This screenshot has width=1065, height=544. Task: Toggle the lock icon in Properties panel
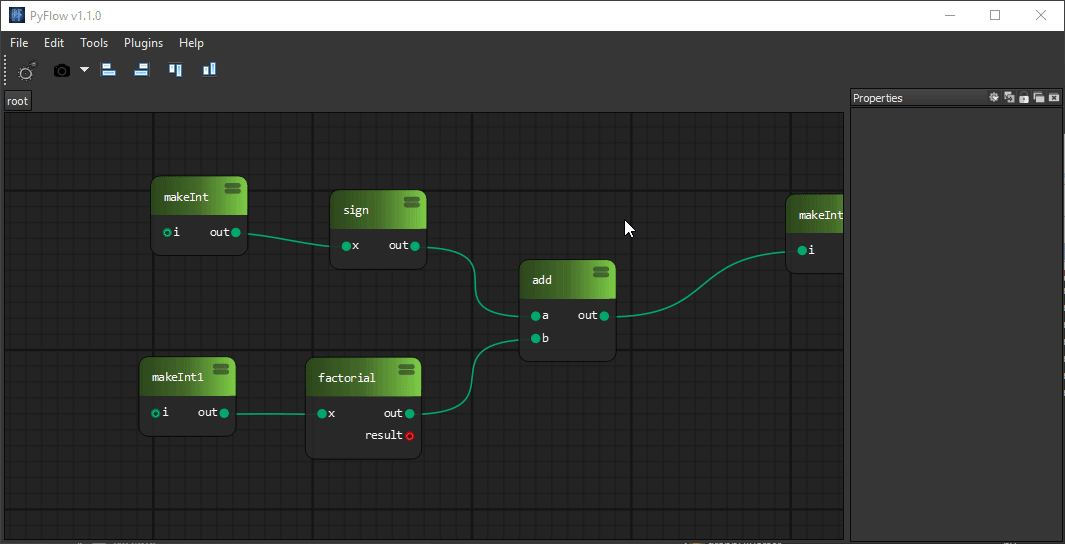tap(1024, 97)
